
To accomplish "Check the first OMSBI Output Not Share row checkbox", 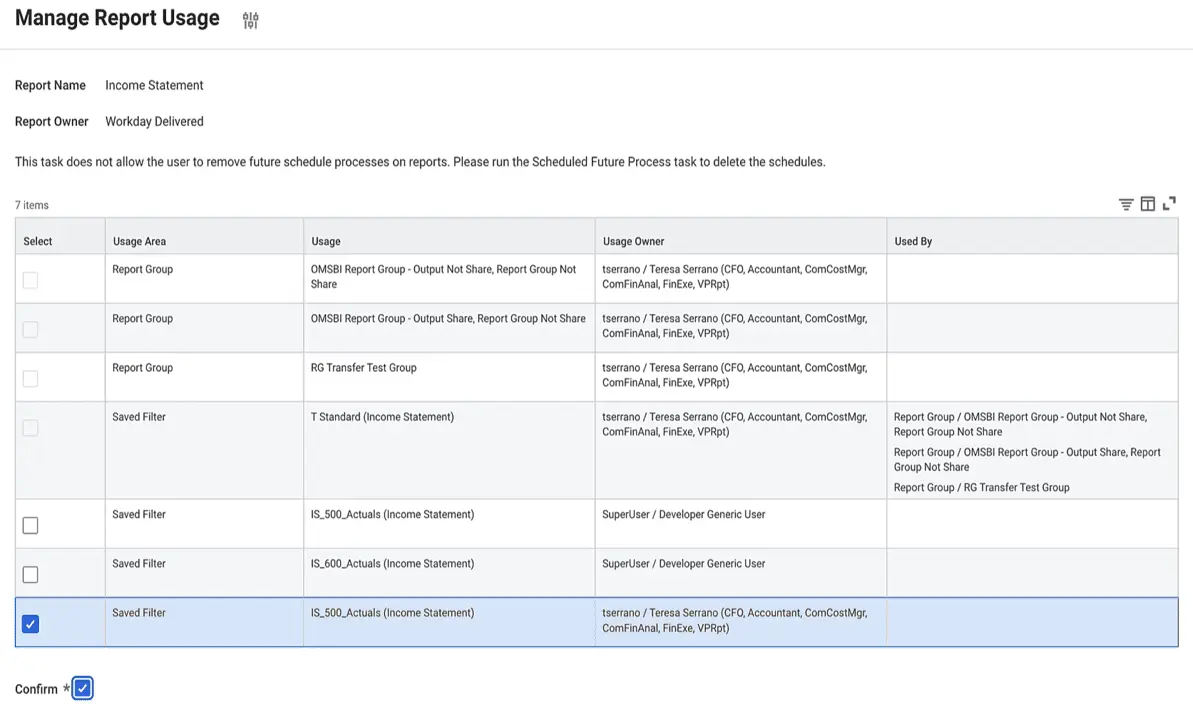I will coord(31,281).
